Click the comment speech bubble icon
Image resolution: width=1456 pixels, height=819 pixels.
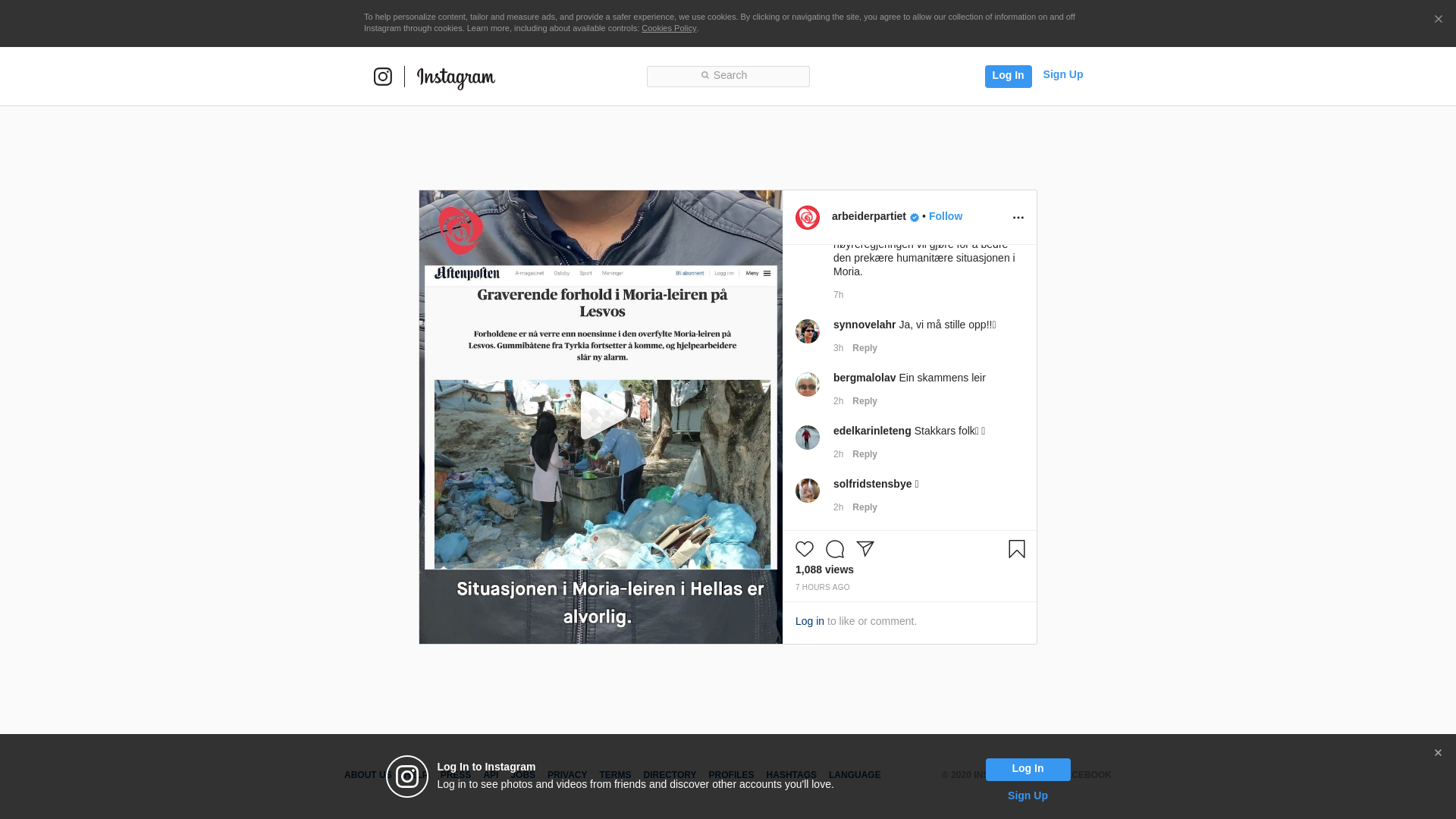pyautogui.click(x=835, y=549)
